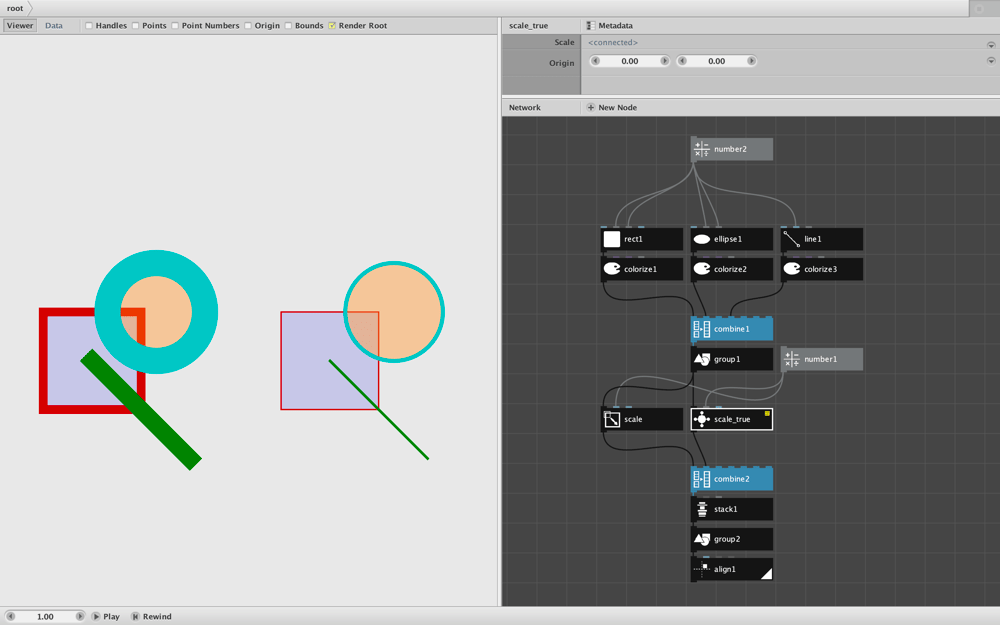This screenshot has width=1000, height=625.
Task: Click the frame number field showing 1.00
Action: pos(45,616)
